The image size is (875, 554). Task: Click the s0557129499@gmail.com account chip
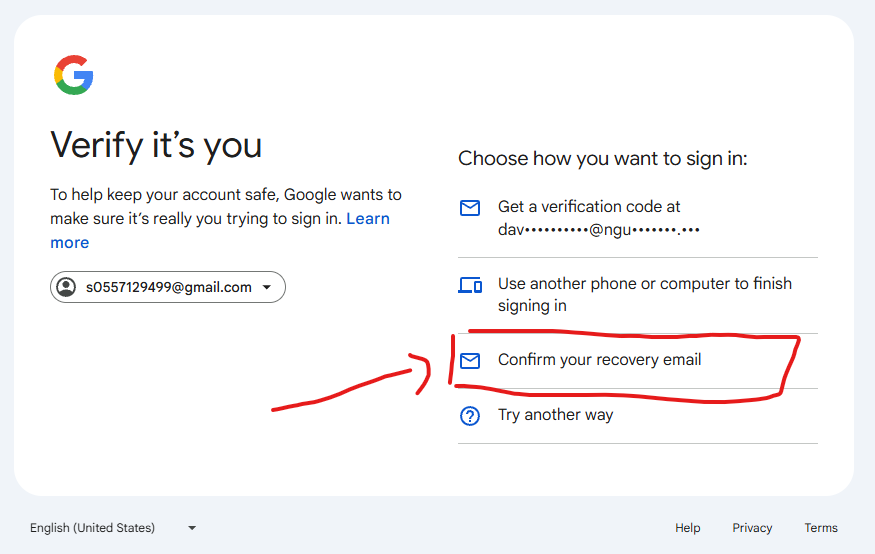pos(168,287)
